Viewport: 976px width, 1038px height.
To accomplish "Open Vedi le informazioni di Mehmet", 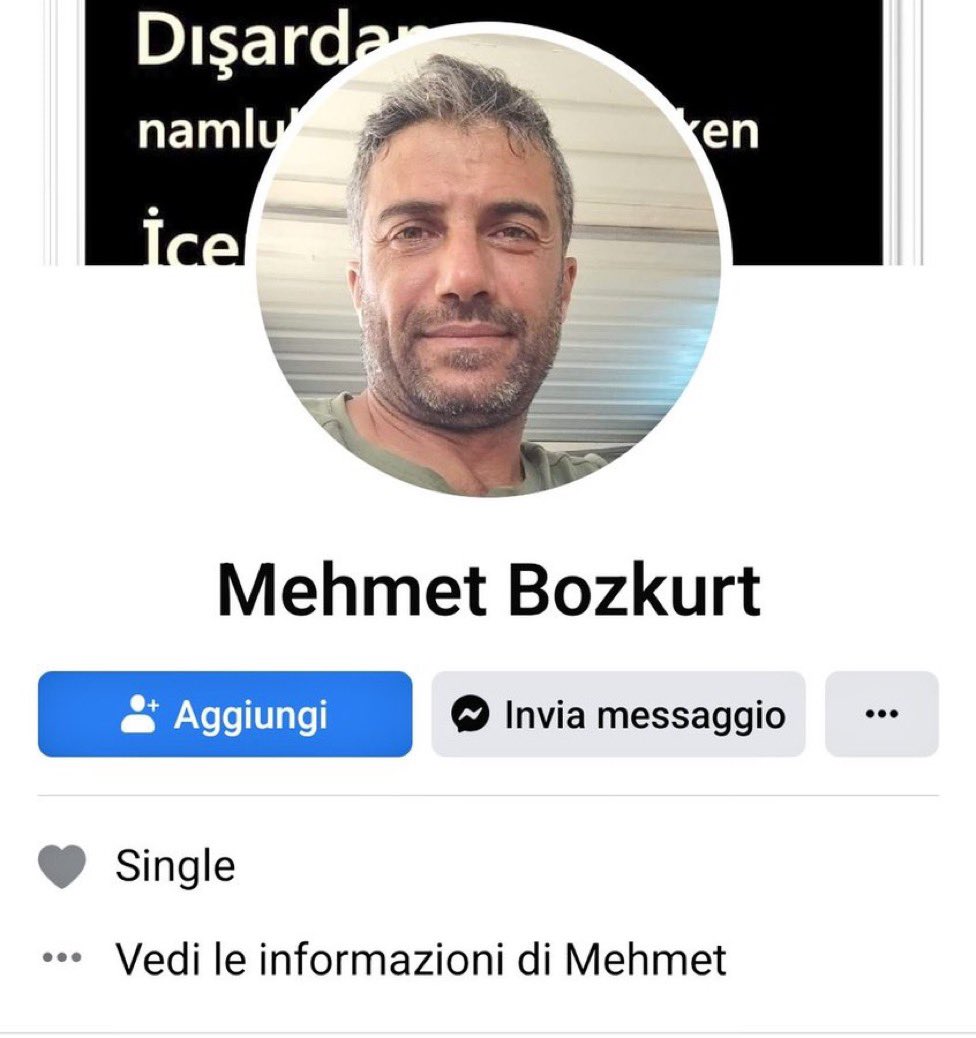I will click(421, 959).
